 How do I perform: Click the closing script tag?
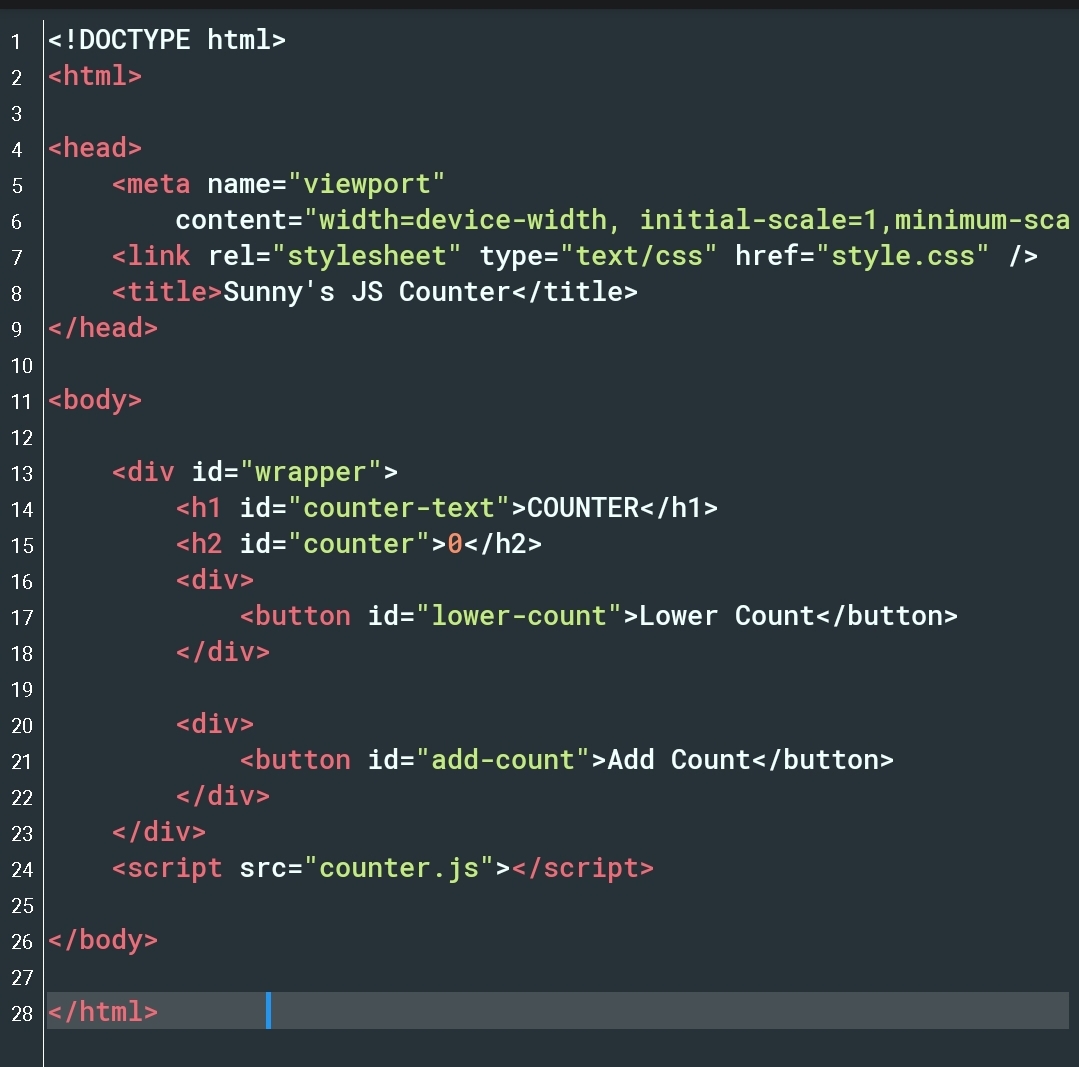click(x=582, y=868)
